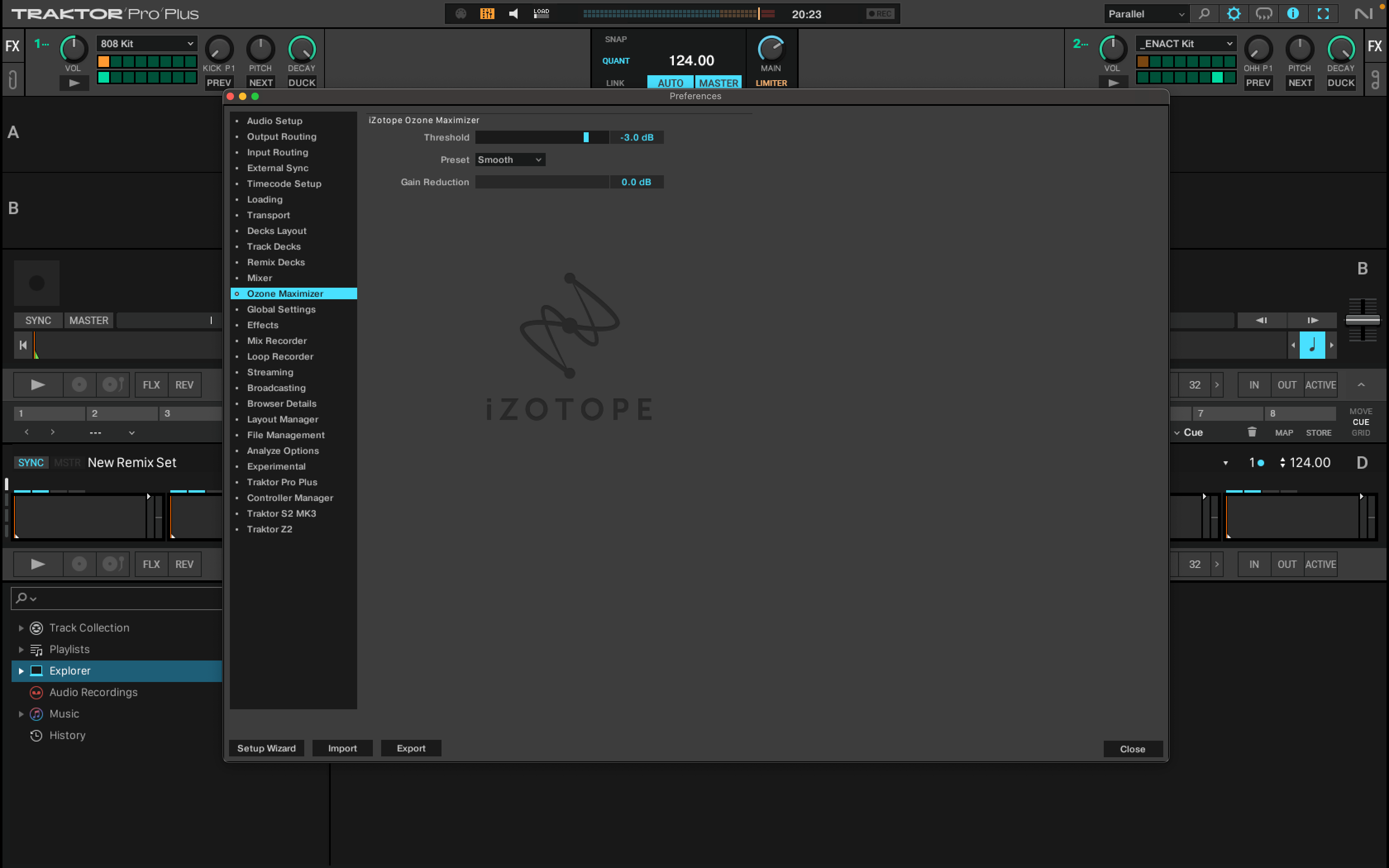Toggle the SNAP mode button
This screenshot has width=1389, height=868.
[x=615, y=39]
